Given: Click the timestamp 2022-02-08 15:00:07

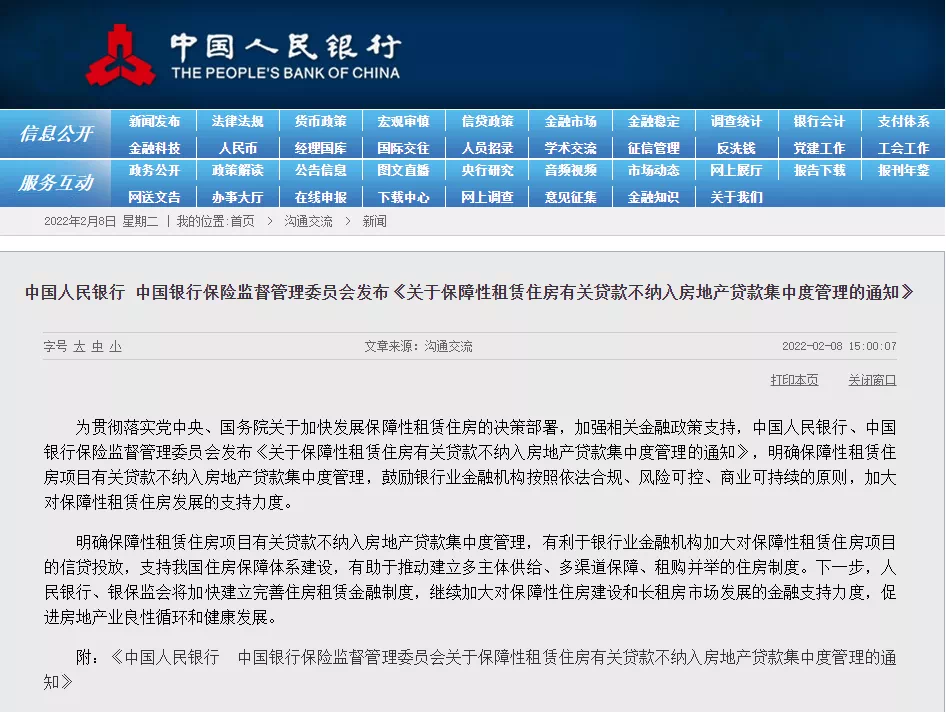Looking at the screenshot, I should 839,346.
